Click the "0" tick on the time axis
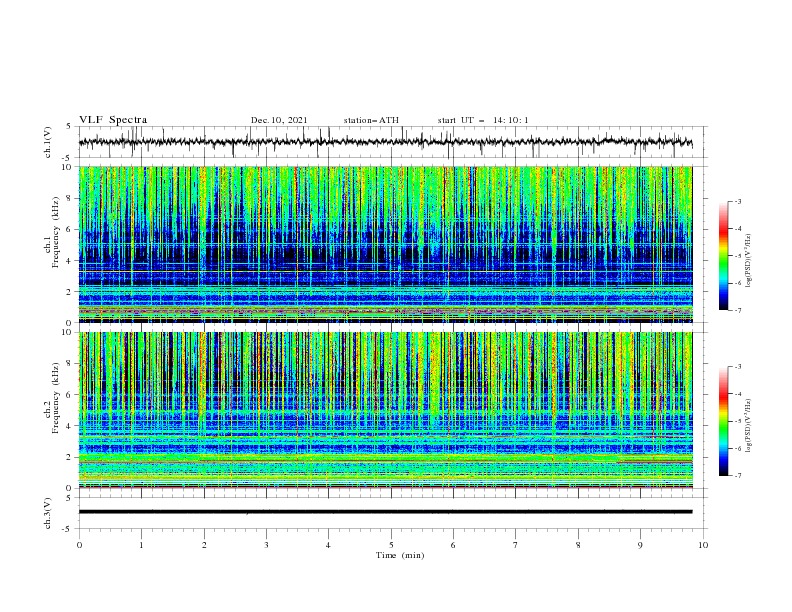The image size is (792, 612). point(79,545)
